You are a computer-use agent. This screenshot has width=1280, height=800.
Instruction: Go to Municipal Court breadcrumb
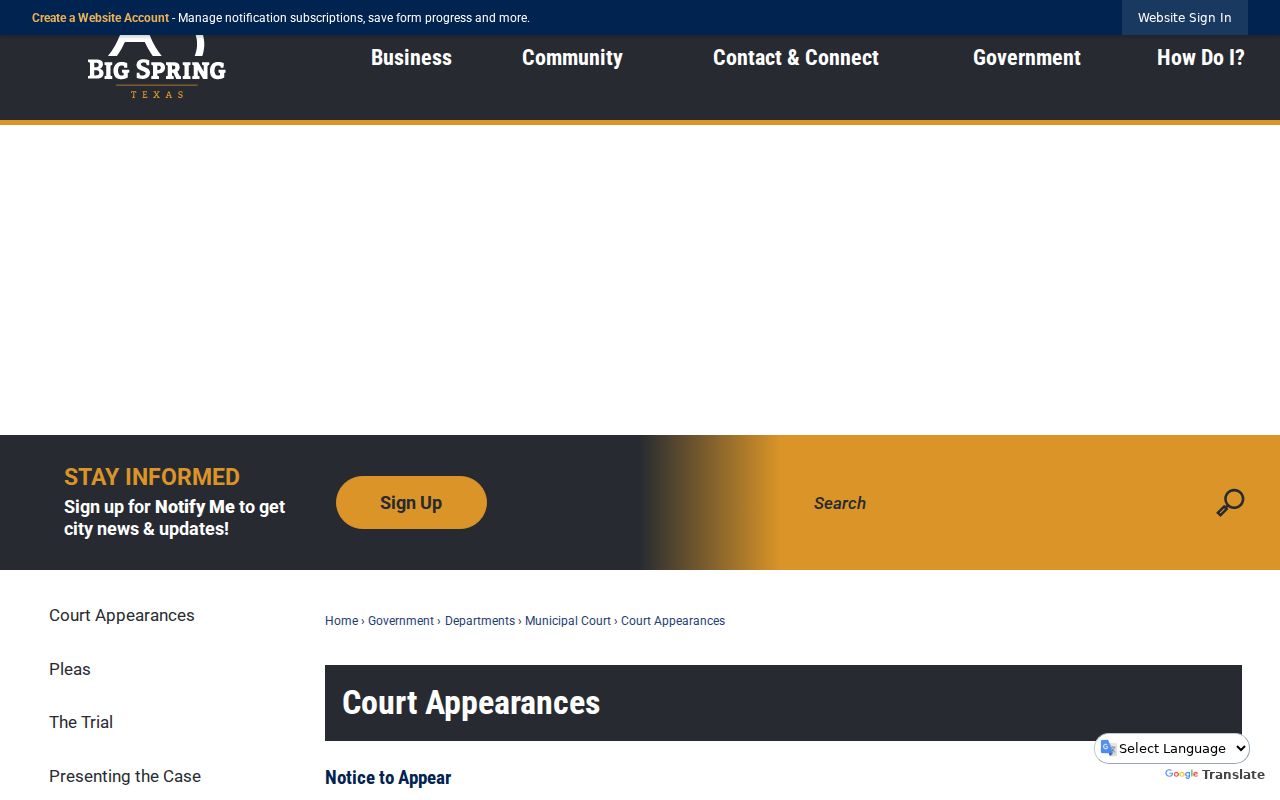coord(568,621)
